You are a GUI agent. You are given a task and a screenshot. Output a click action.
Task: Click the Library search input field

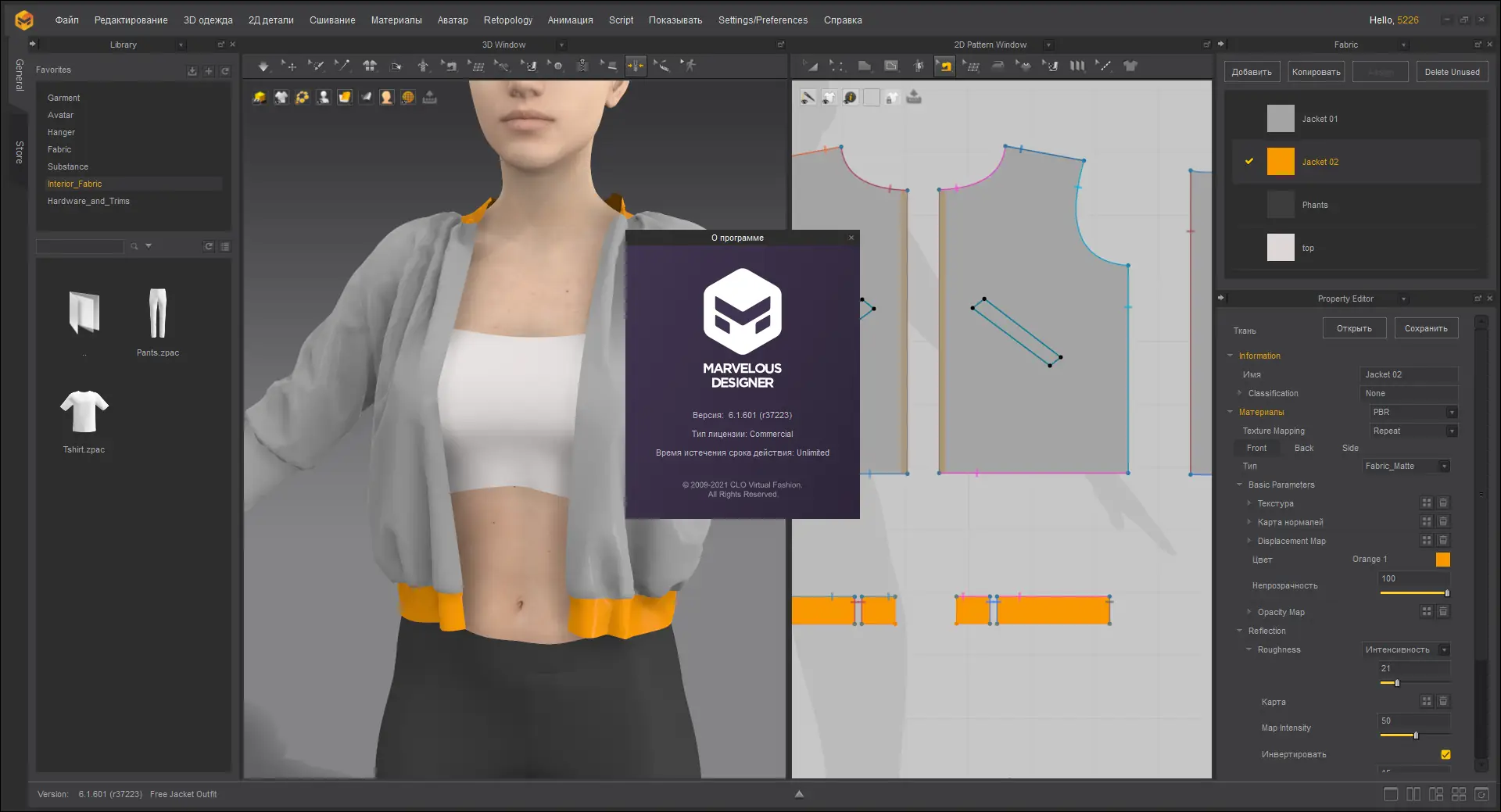click(x=80, y=247)
